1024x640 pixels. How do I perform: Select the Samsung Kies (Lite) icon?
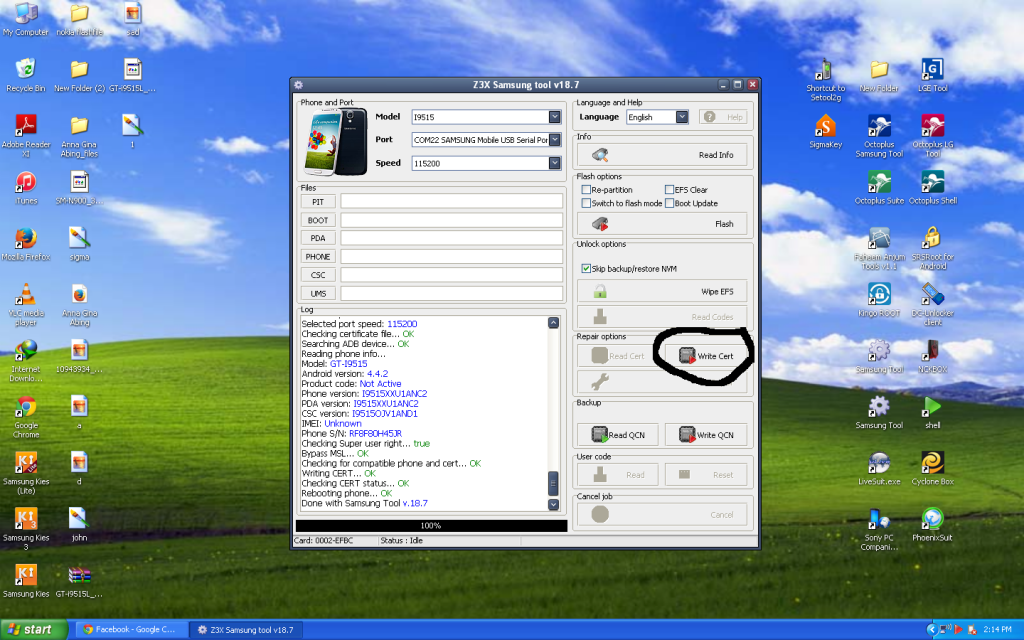(26, 473)
